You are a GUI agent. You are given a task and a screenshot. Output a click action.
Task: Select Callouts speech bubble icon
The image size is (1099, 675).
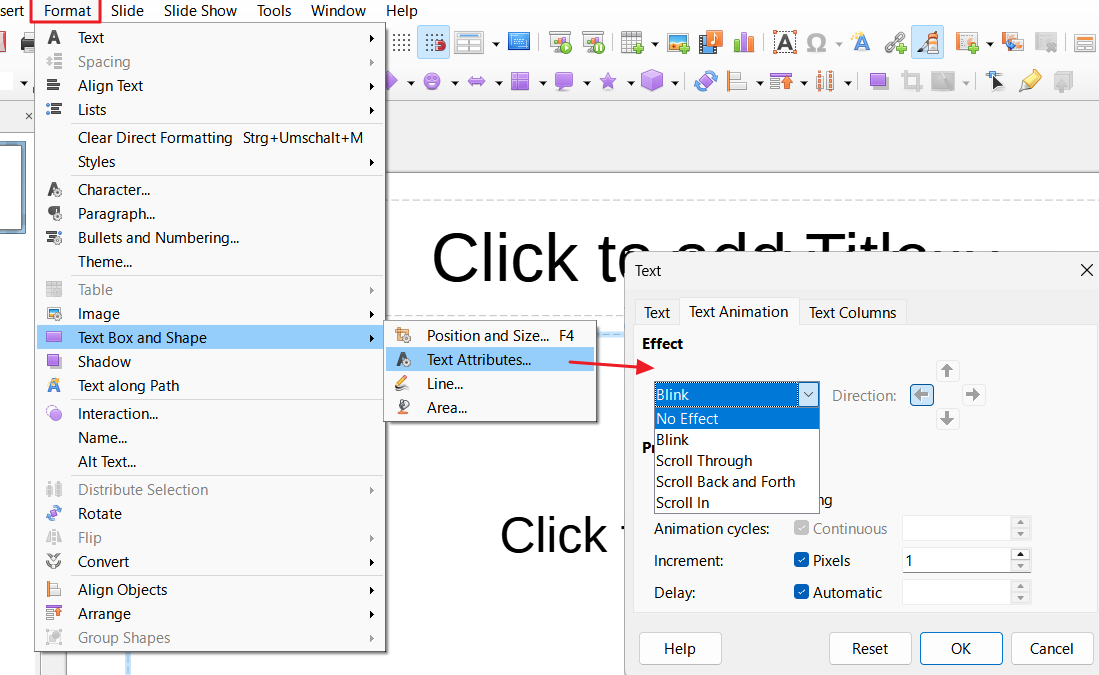click(x=564, y=81)
